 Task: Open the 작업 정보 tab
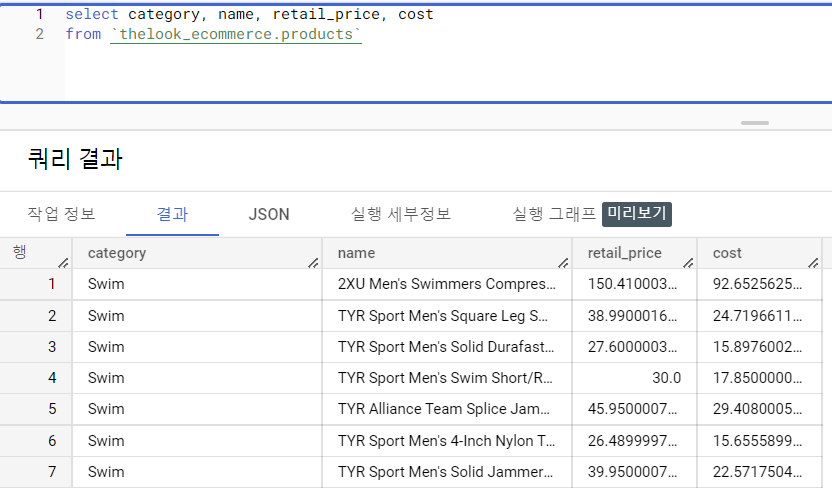pyautogui.click(x=62, y=214)
